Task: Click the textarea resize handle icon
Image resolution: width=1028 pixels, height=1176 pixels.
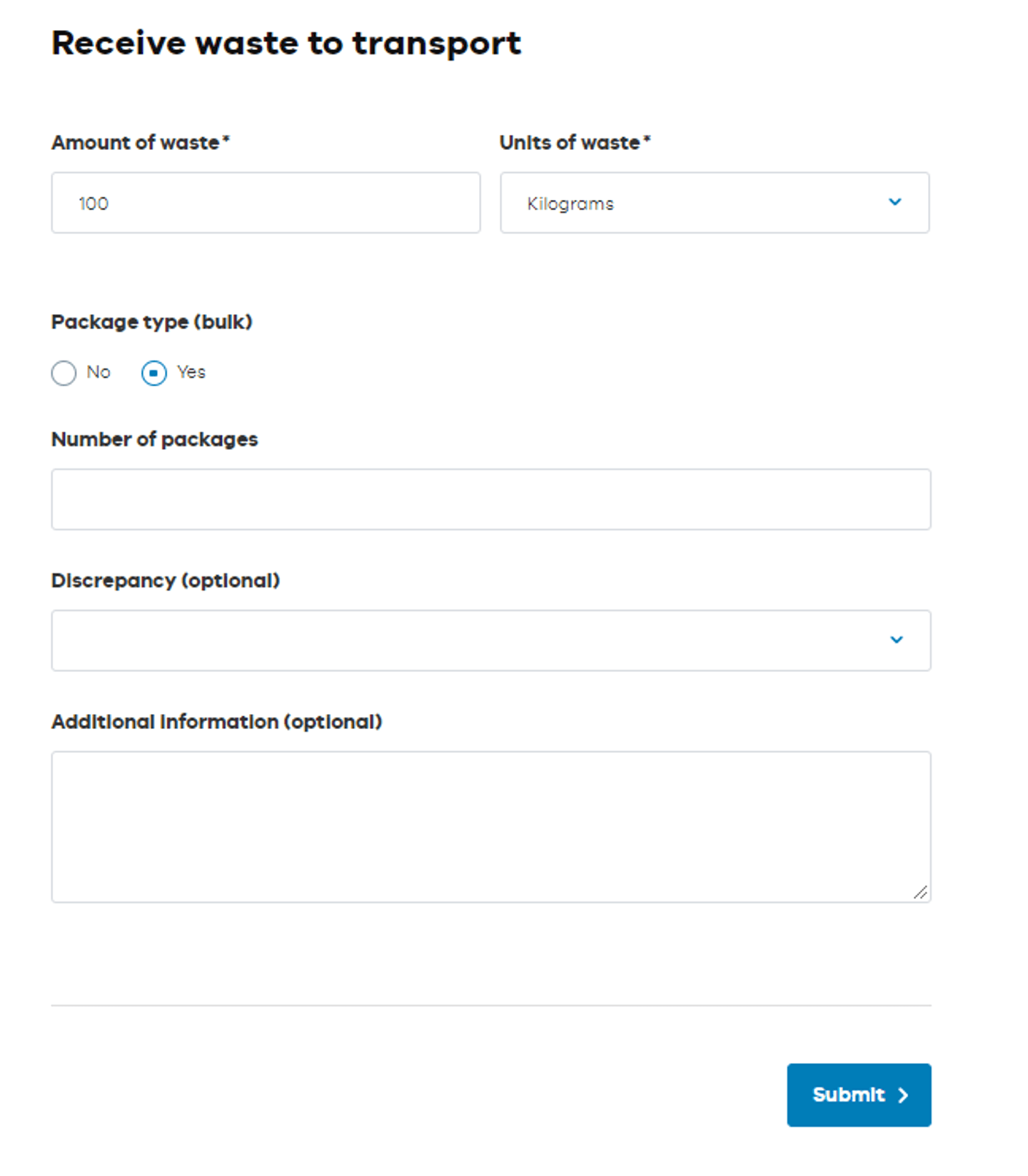Action: pyautogui.click(x=922, y=892)
